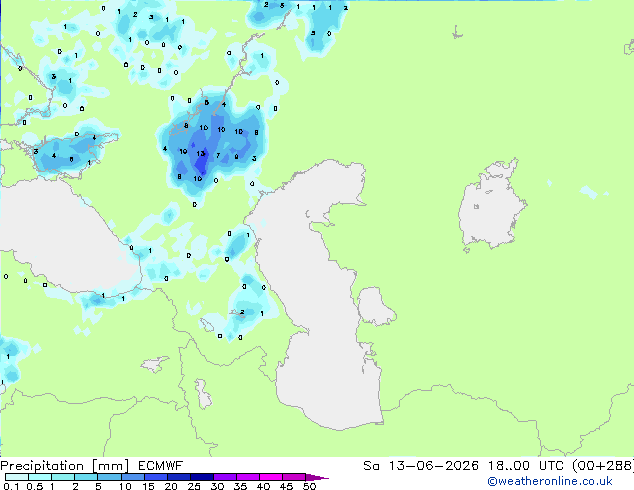The image size is (634, 490).
Task: Click legend tick label '30'
Action: coord(217,486)
